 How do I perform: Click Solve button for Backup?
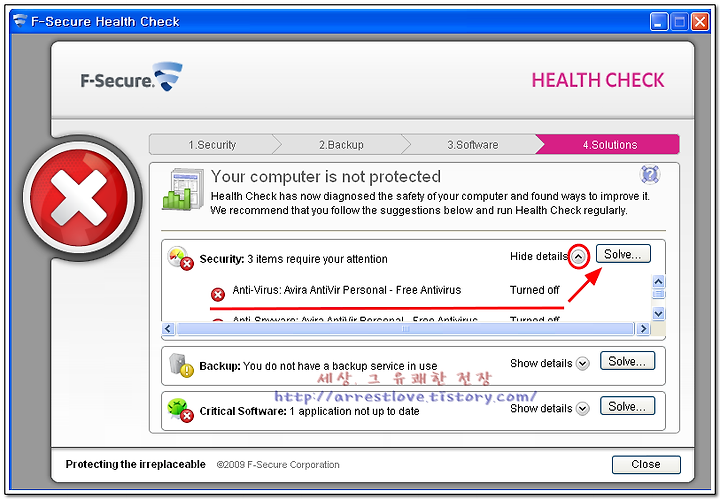pyautogui.click(x=627, y=361)
